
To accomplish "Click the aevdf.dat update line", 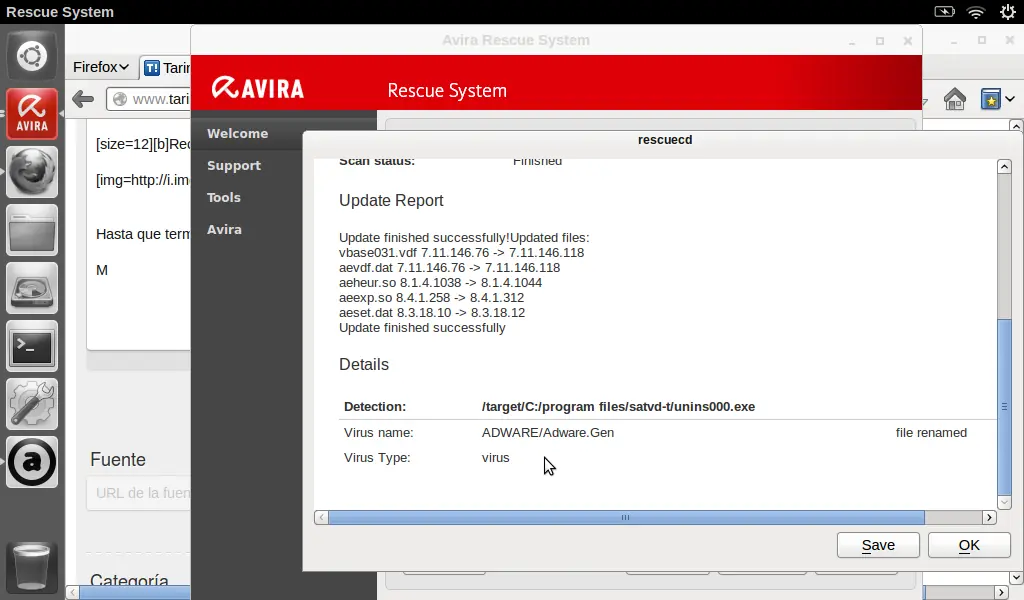I will click(x=449, y=268).
